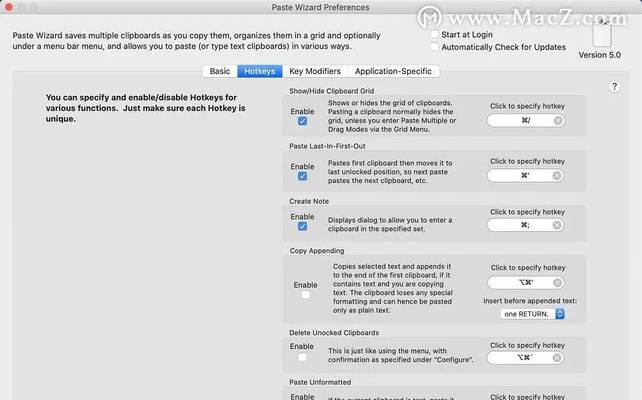The image size is (642, 400).
Task: Open the help question mark button
Action: click(614, 86)
